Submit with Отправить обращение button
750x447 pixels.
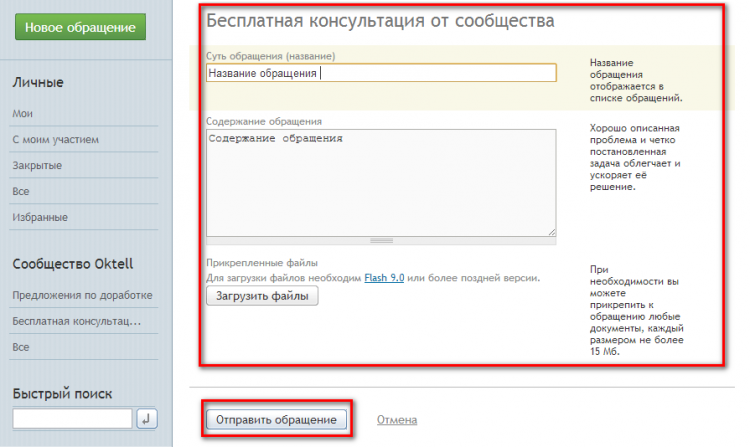278,420
